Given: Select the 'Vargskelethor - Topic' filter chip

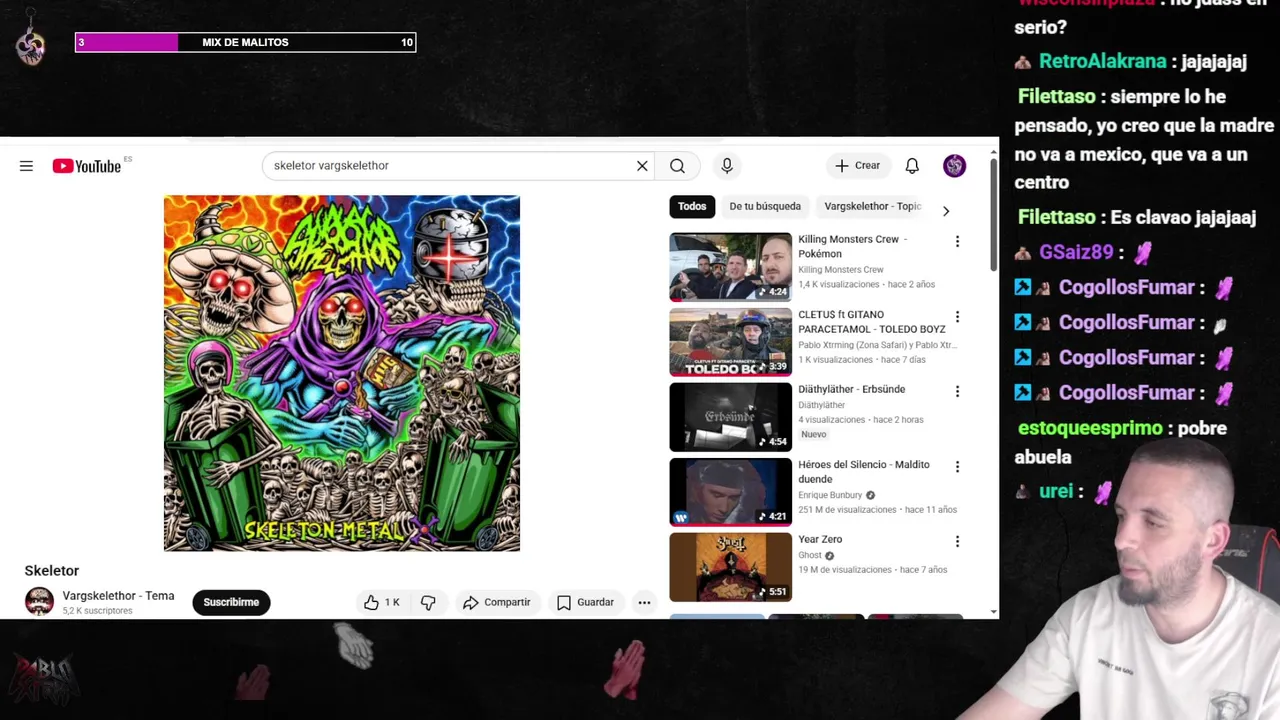Looking at the screenshot, I should click(x=872, y=206).
